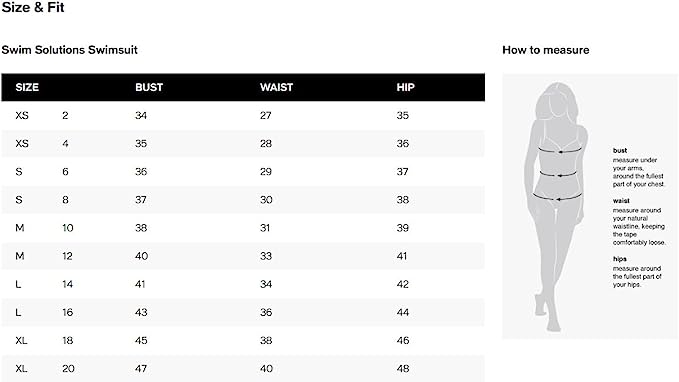Select the WAIST column header
Viewport: 679px width, 382px height.
pos(276,87)
